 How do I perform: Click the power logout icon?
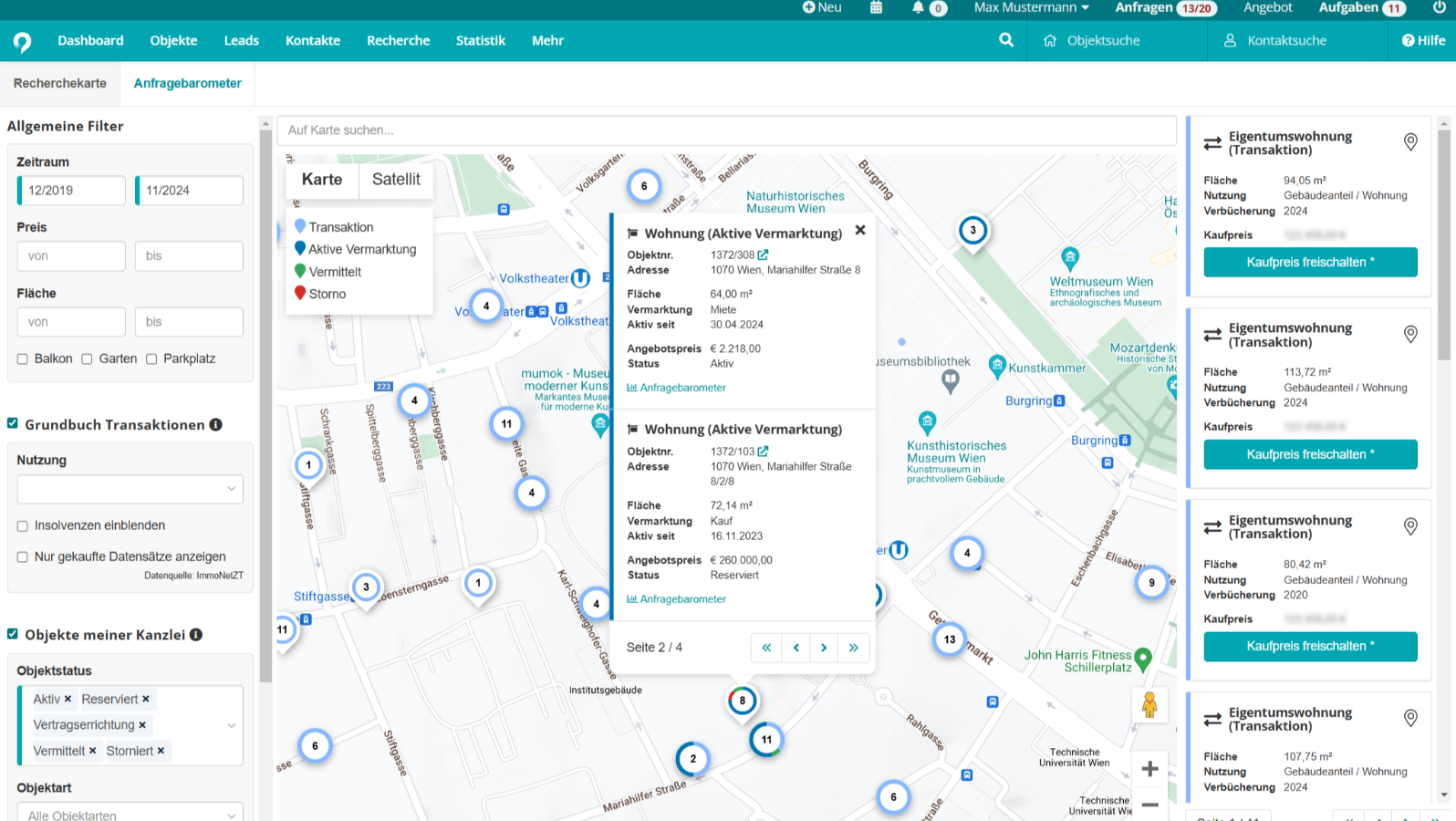[1439, 8]
